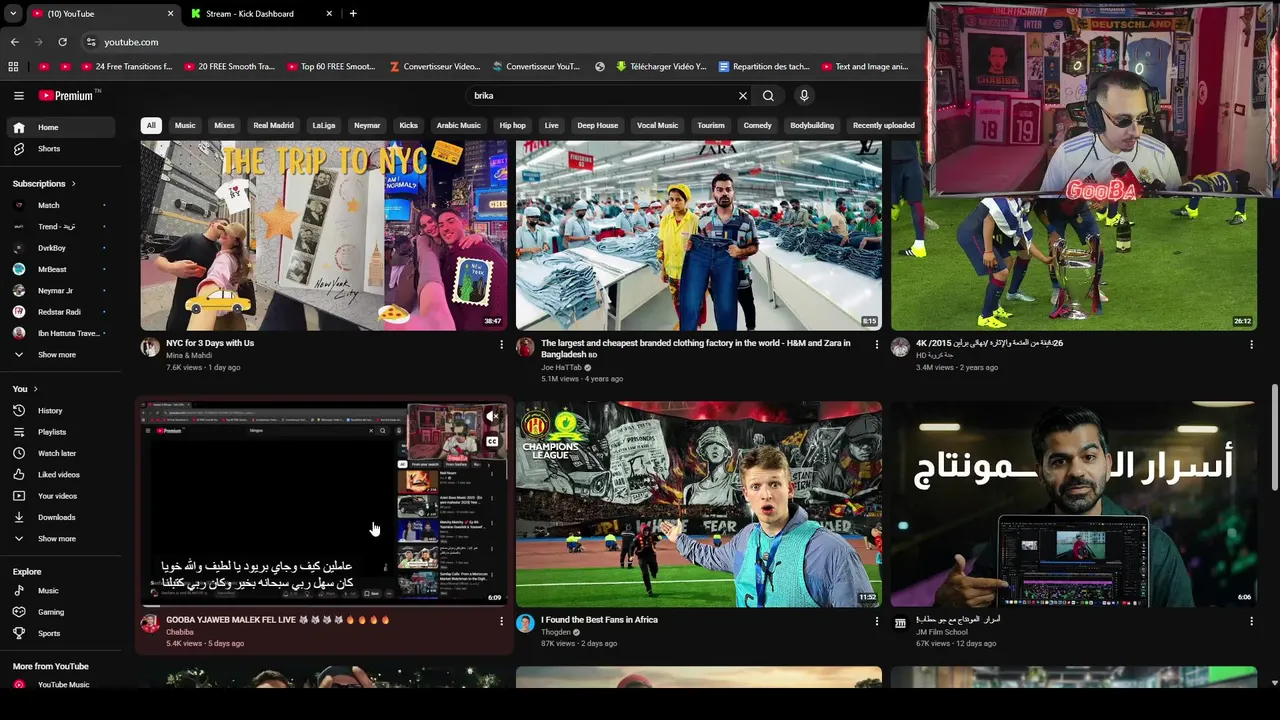This screenshot has height=720, width=1280.
Task: Open Watch later in the sidebar
Action: [x=59, y=453]
